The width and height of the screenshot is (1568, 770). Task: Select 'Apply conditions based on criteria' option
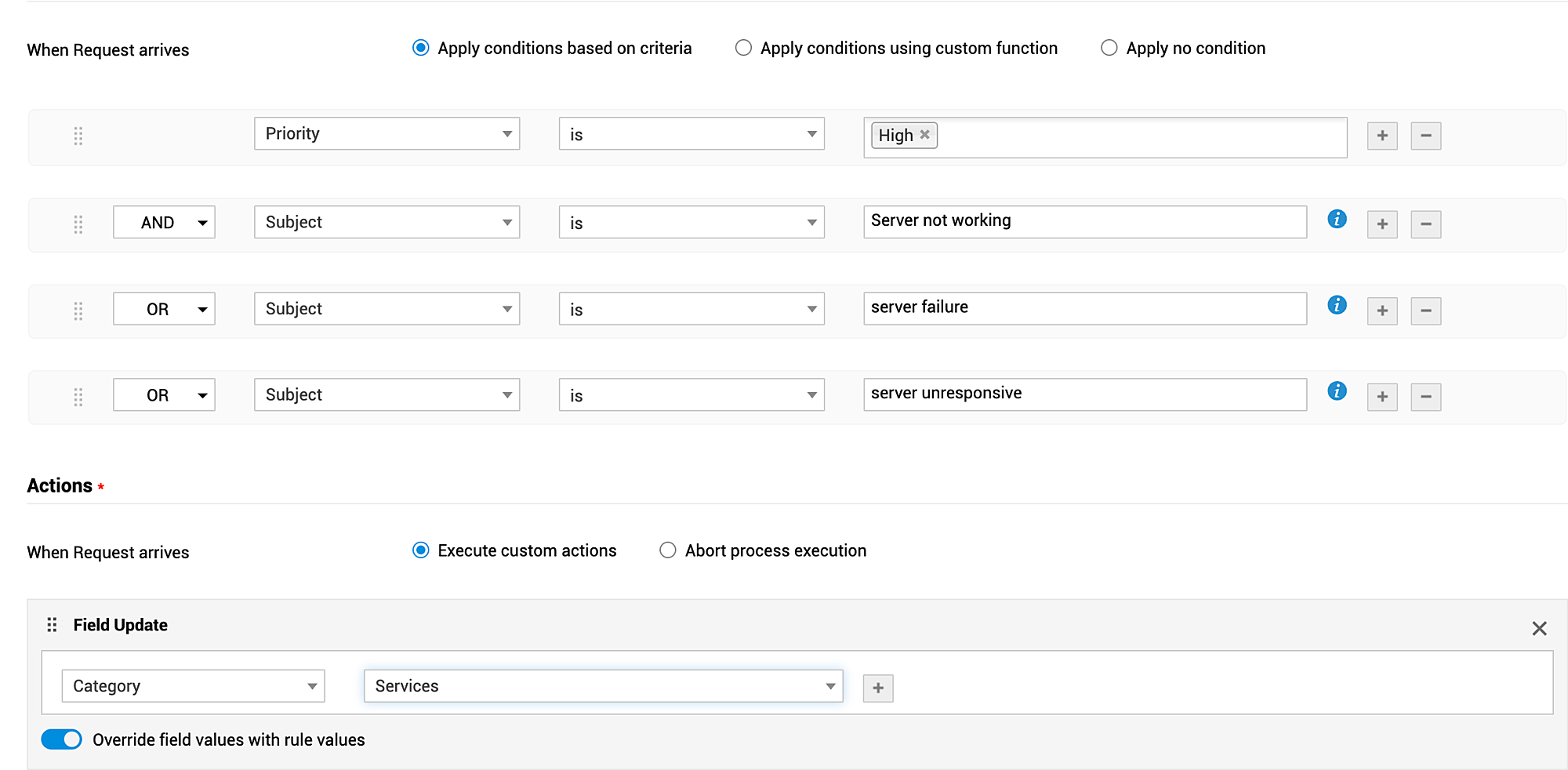pyautogui.click(x=421, y=48)
